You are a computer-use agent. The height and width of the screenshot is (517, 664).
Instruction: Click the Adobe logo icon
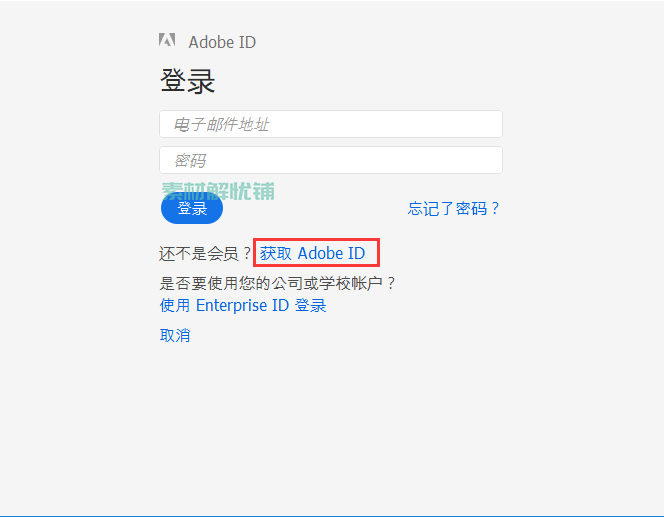(x=167, y=40)
